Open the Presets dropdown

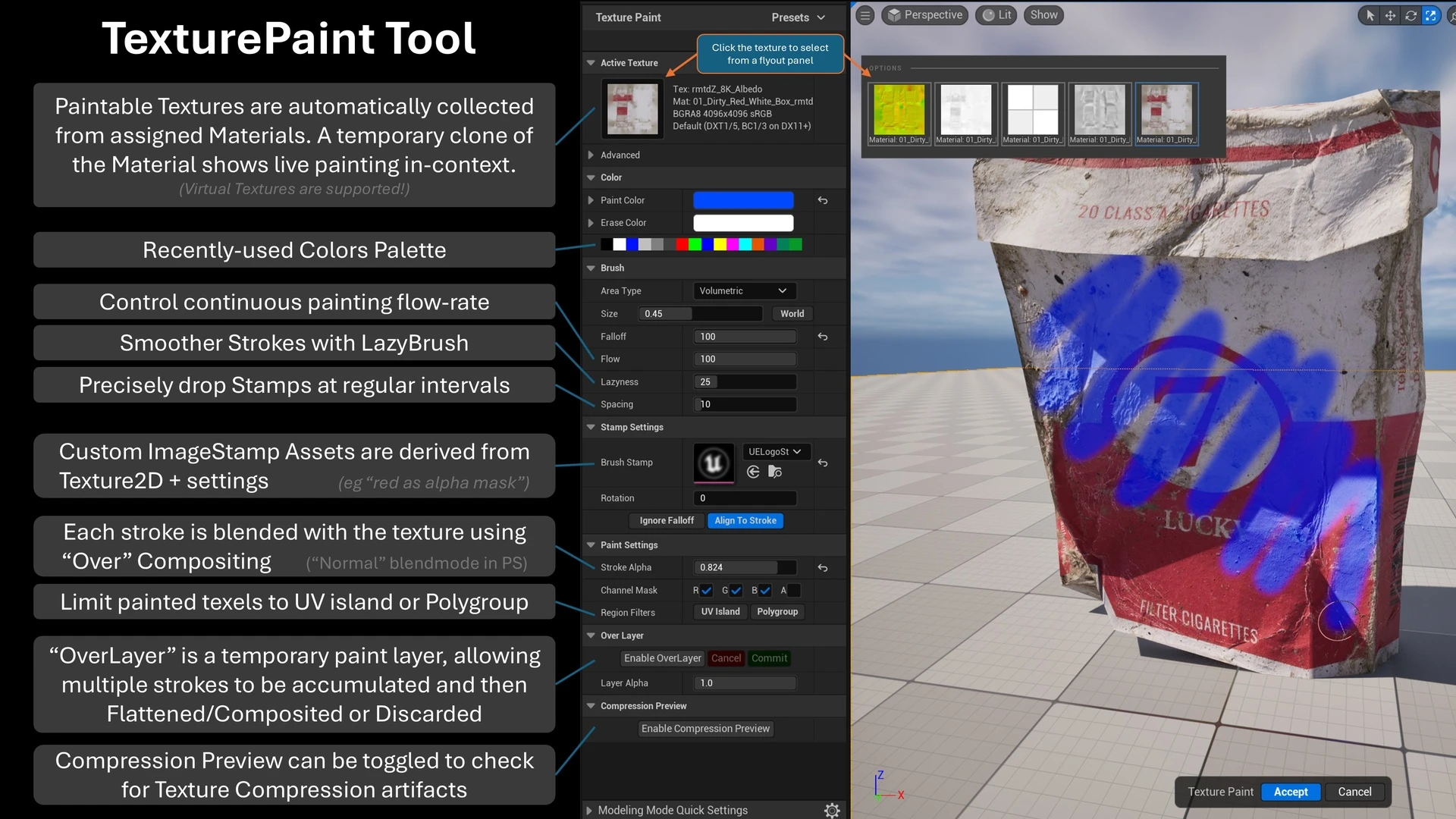coord(798,17)
